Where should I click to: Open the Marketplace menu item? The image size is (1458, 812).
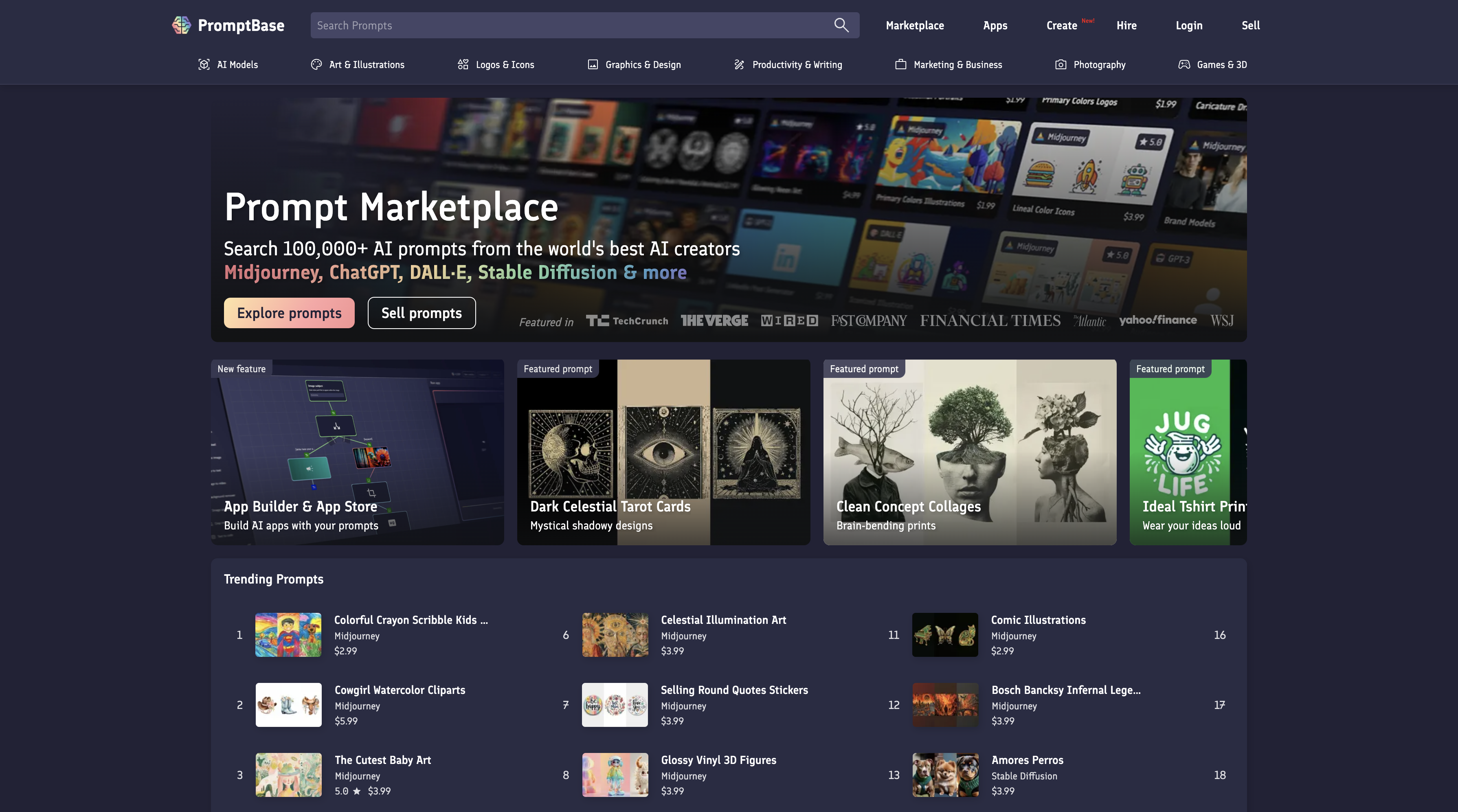point(915,26)
